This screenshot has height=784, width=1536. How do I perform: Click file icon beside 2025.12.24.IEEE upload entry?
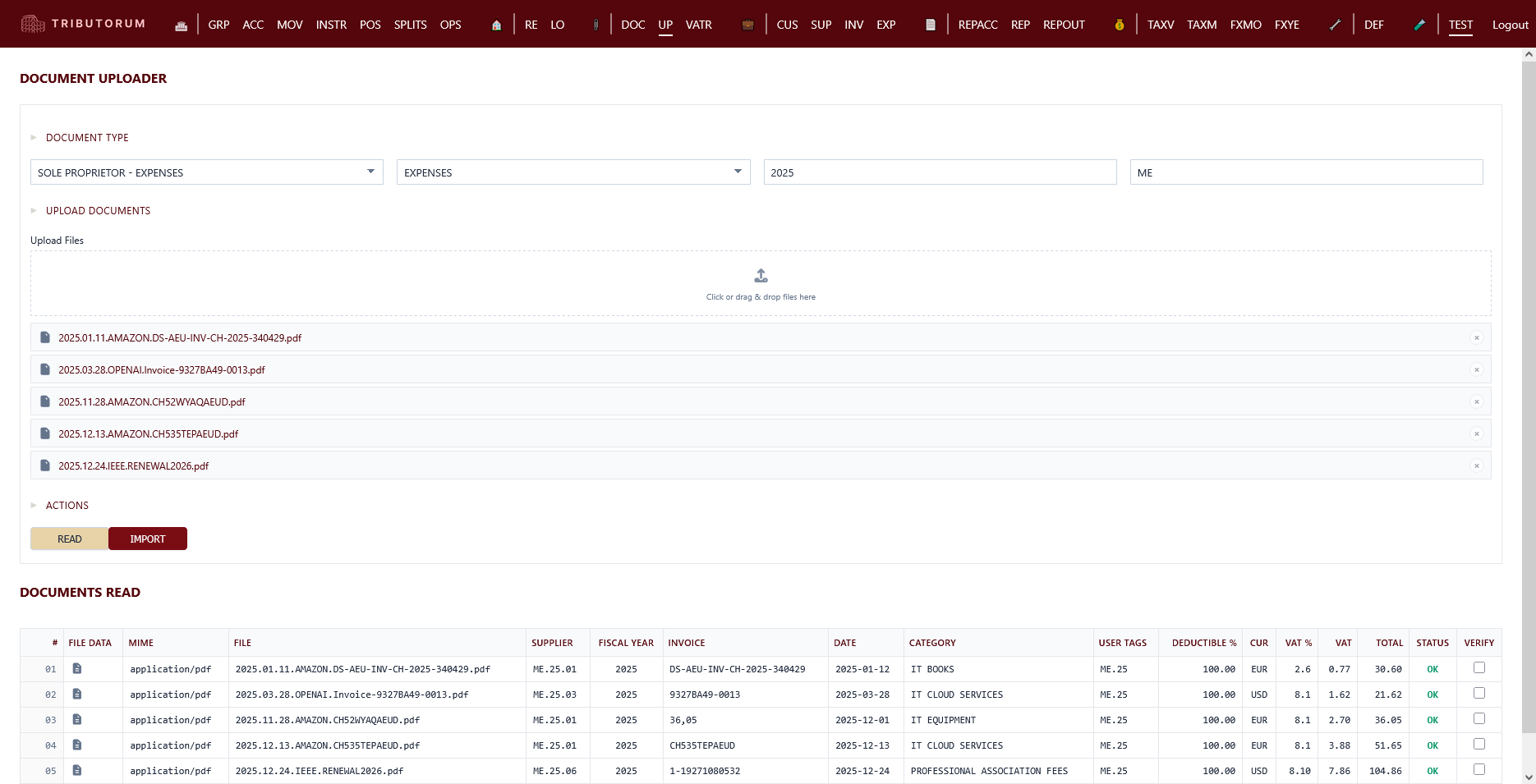(x=45, y=465)
